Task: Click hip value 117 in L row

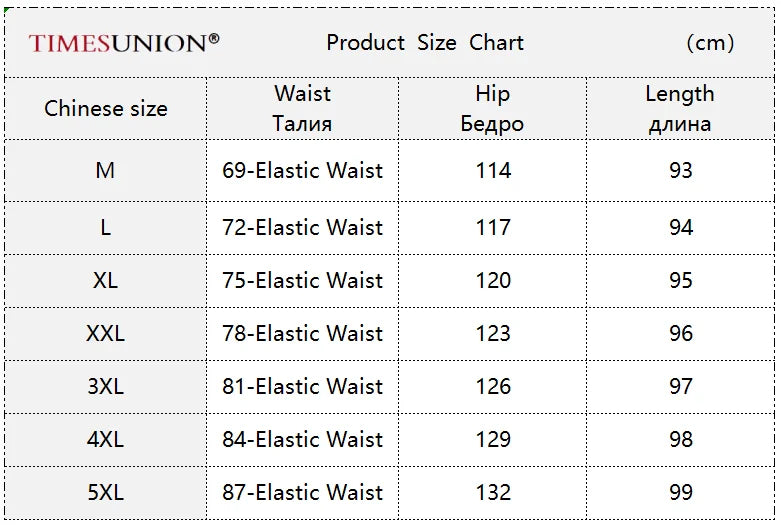Action: point(493,228)
